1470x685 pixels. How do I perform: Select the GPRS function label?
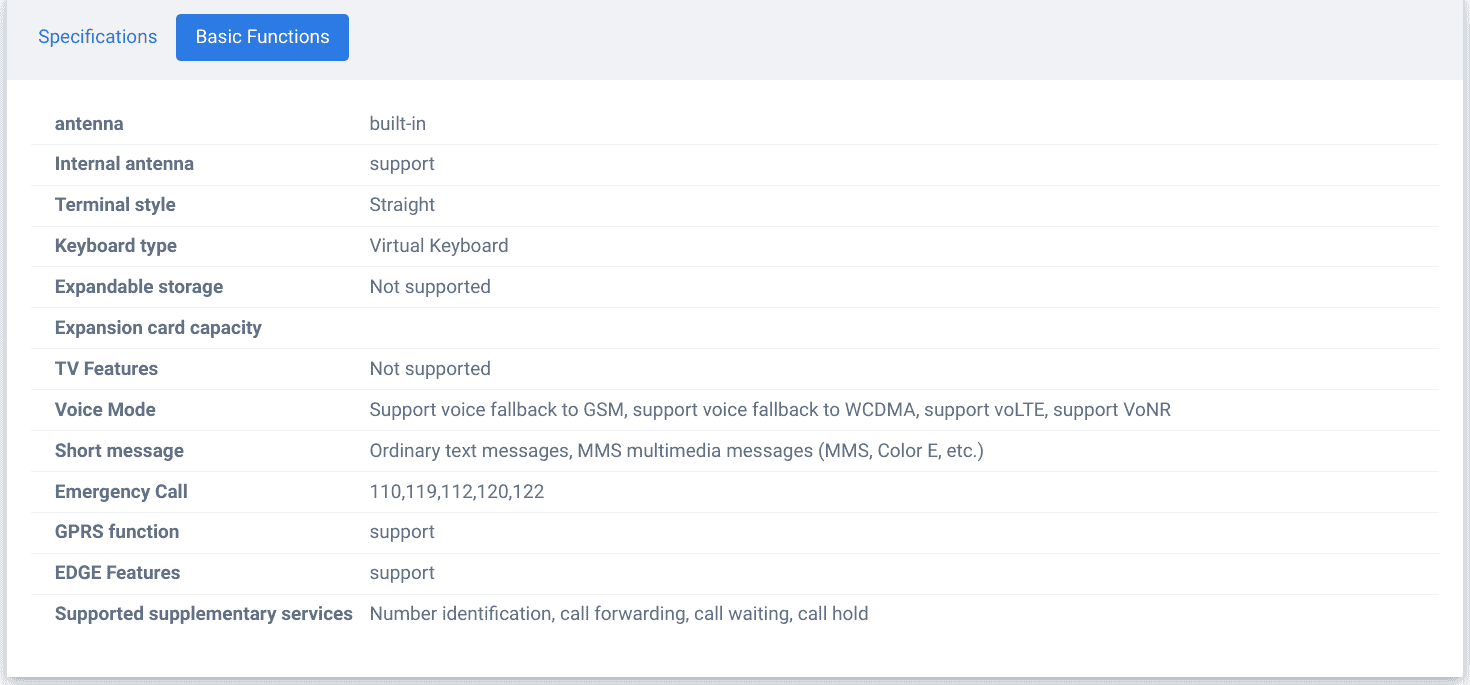click(x=117, y=532)
